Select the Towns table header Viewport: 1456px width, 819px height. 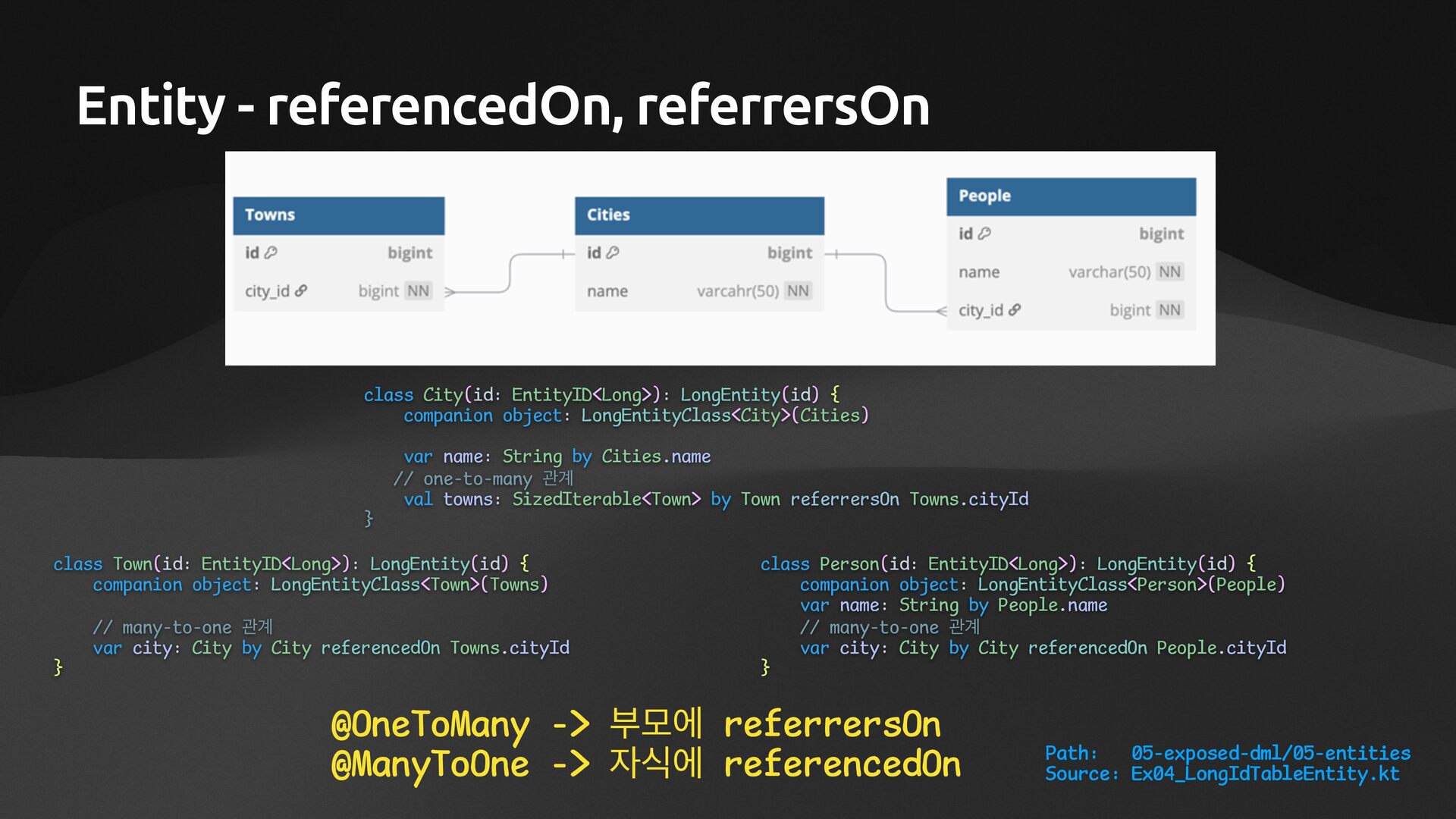point(338,215)
